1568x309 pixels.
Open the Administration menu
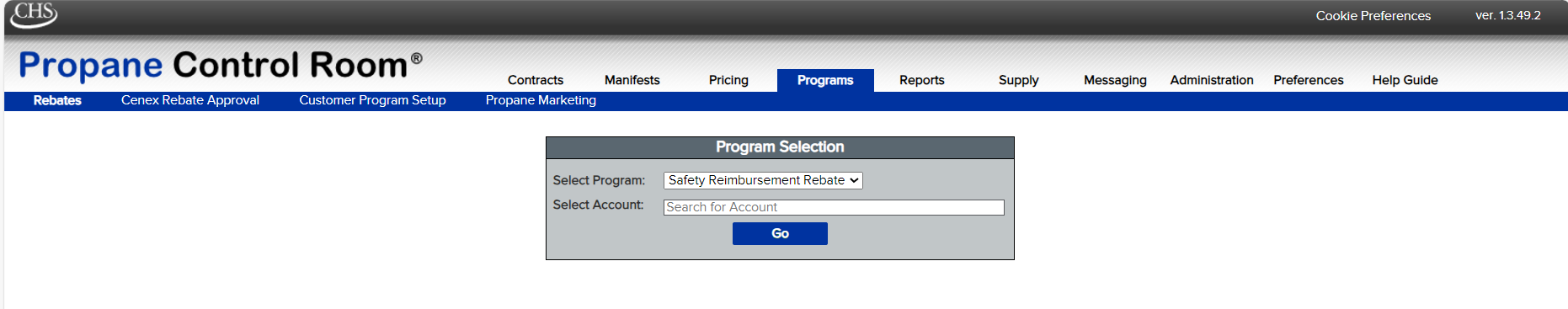coord(1212,80)
